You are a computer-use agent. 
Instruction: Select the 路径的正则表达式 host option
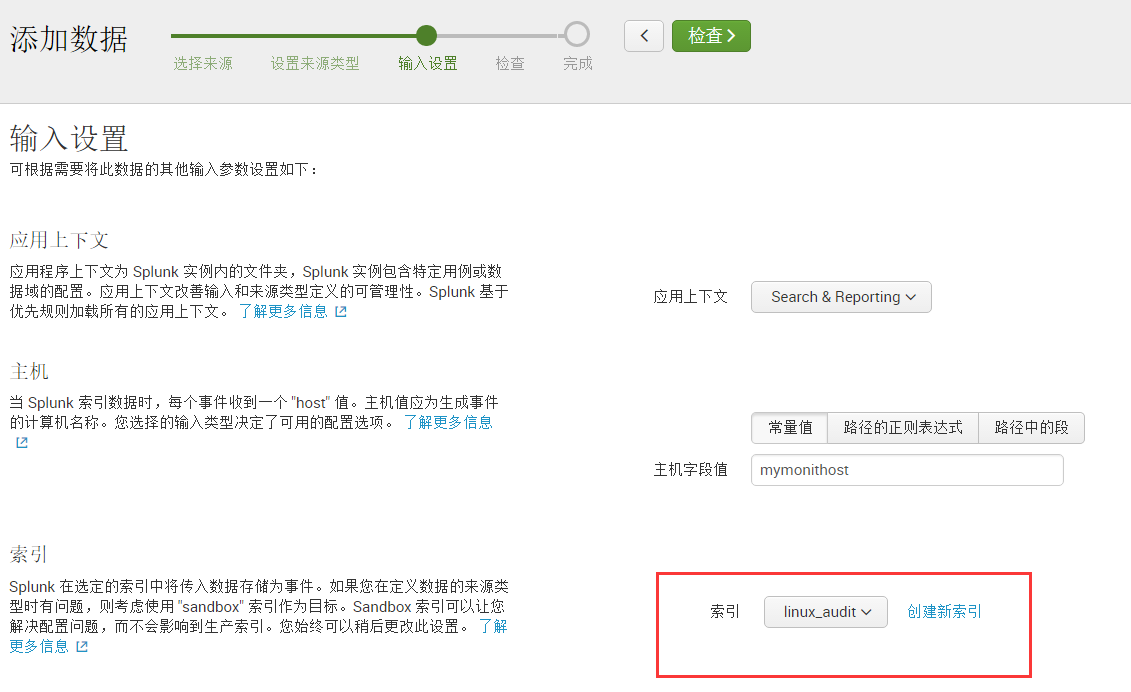tap(903, 428)
